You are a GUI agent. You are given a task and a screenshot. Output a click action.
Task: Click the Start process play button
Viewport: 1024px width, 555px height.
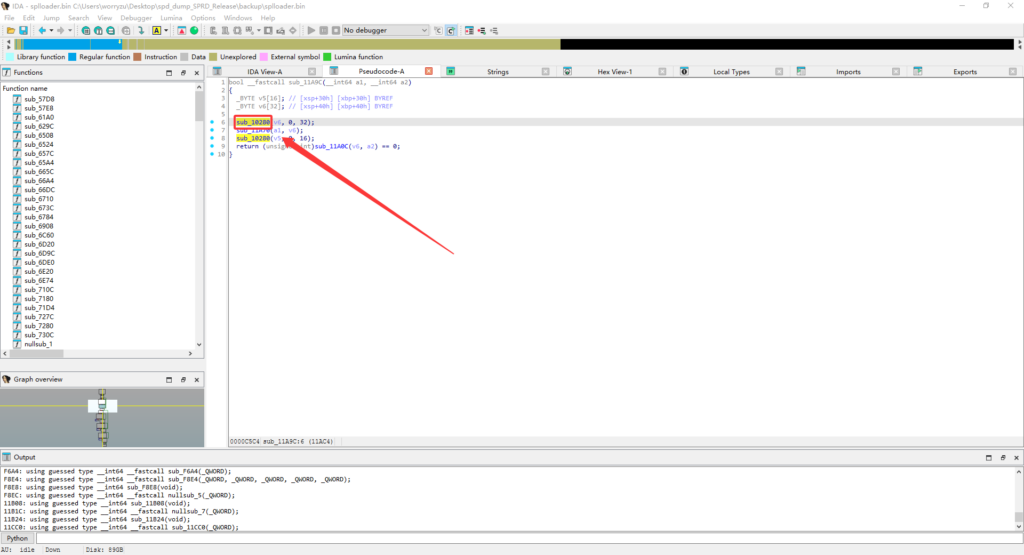(x=311, y=31)
